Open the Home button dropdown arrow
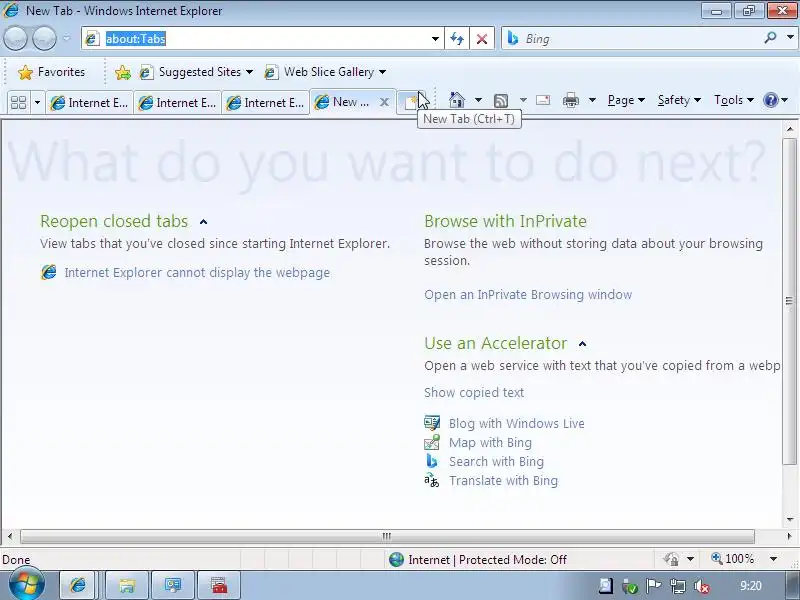The height and width of the screenshot is (600, 800). (x=478, y=100)
